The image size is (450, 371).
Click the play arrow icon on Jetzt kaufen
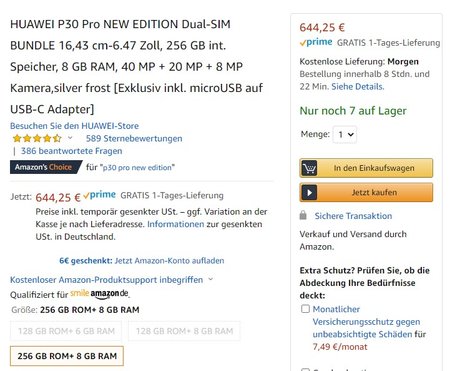click(x=309, y=193)
